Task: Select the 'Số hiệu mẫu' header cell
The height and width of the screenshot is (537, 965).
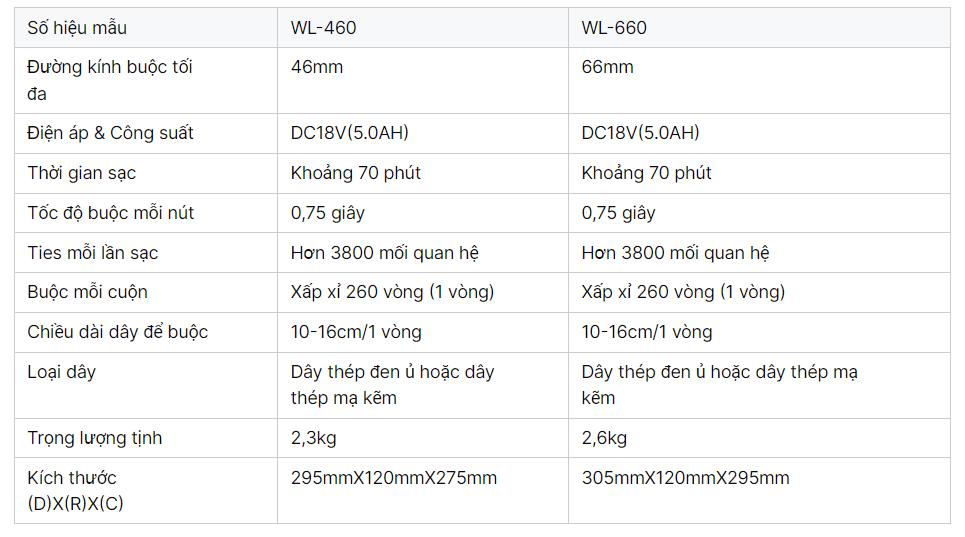Action: coord(77,28)
